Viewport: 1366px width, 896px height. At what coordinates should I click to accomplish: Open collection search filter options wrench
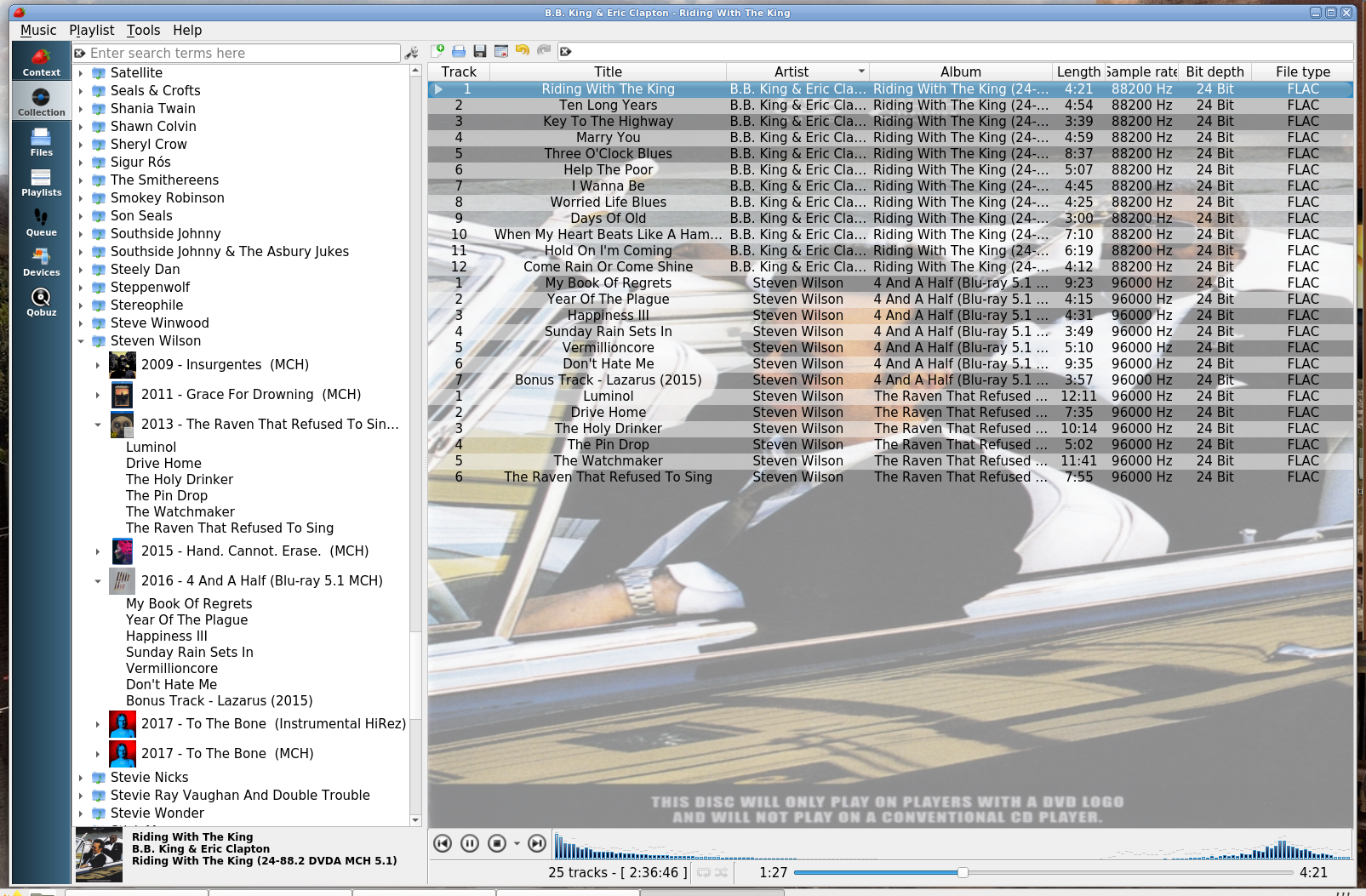click(x=411, y=53)
